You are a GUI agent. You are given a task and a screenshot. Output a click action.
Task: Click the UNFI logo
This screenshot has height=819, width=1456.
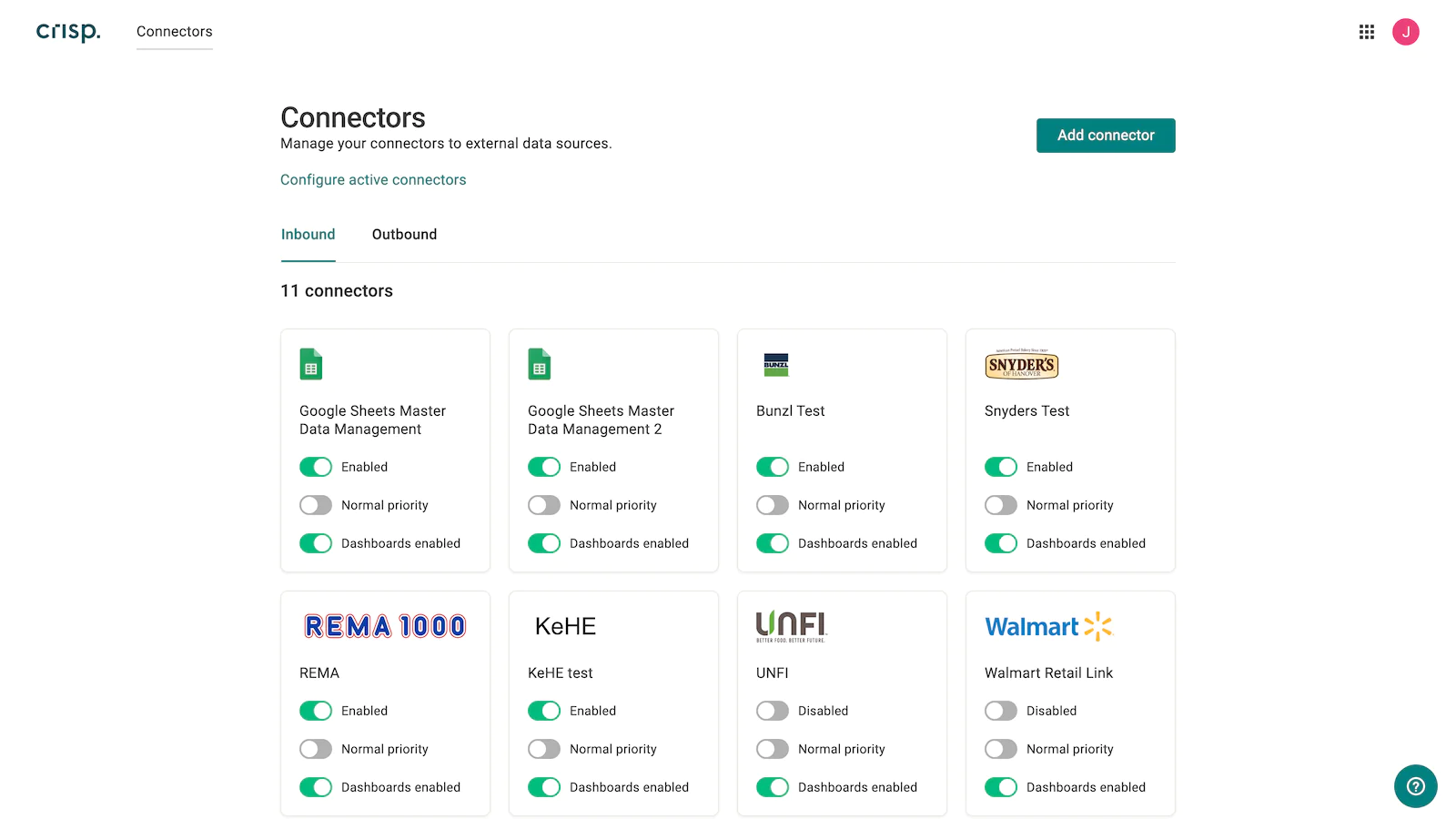[x=791, y=626]
